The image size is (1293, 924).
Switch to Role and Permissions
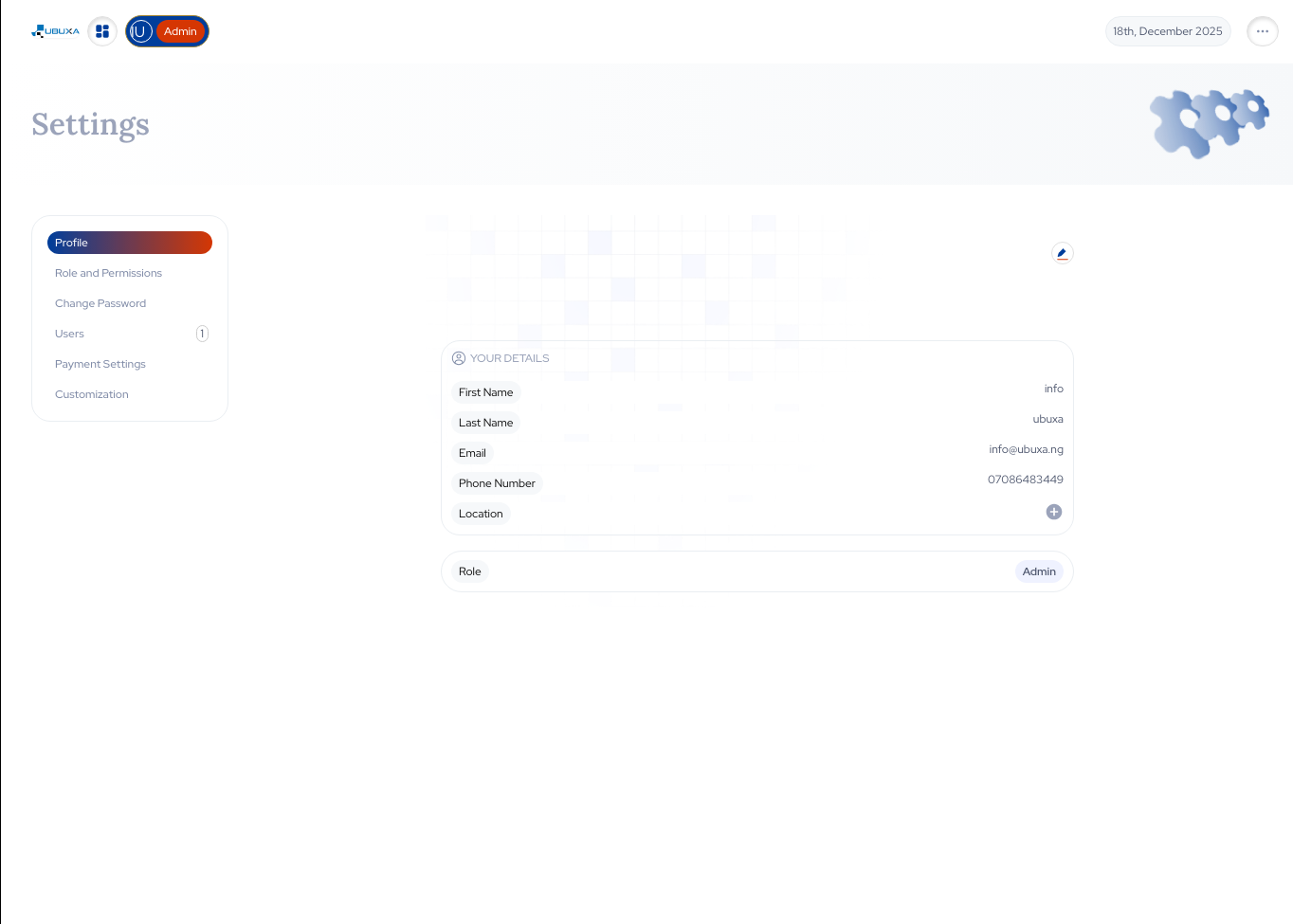pos(108,273)
